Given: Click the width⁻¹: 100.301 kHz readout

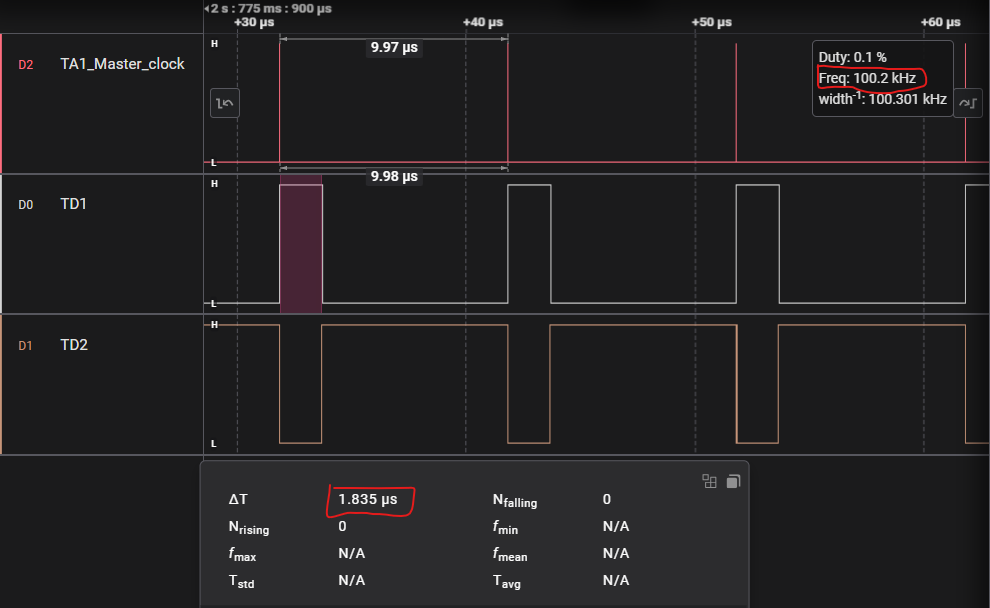Looking at the screenshot, I should (883, 99).
